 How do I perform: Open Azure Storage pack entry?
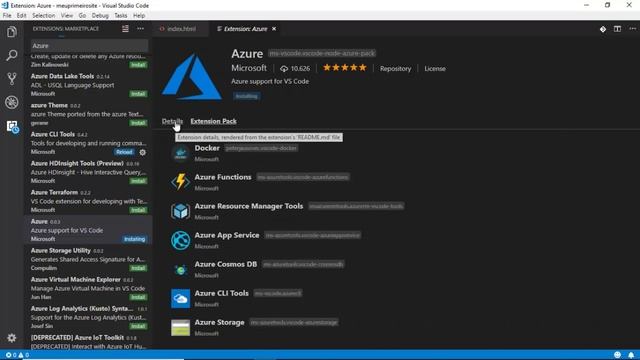pyautogui.click(x=219, y=322)
